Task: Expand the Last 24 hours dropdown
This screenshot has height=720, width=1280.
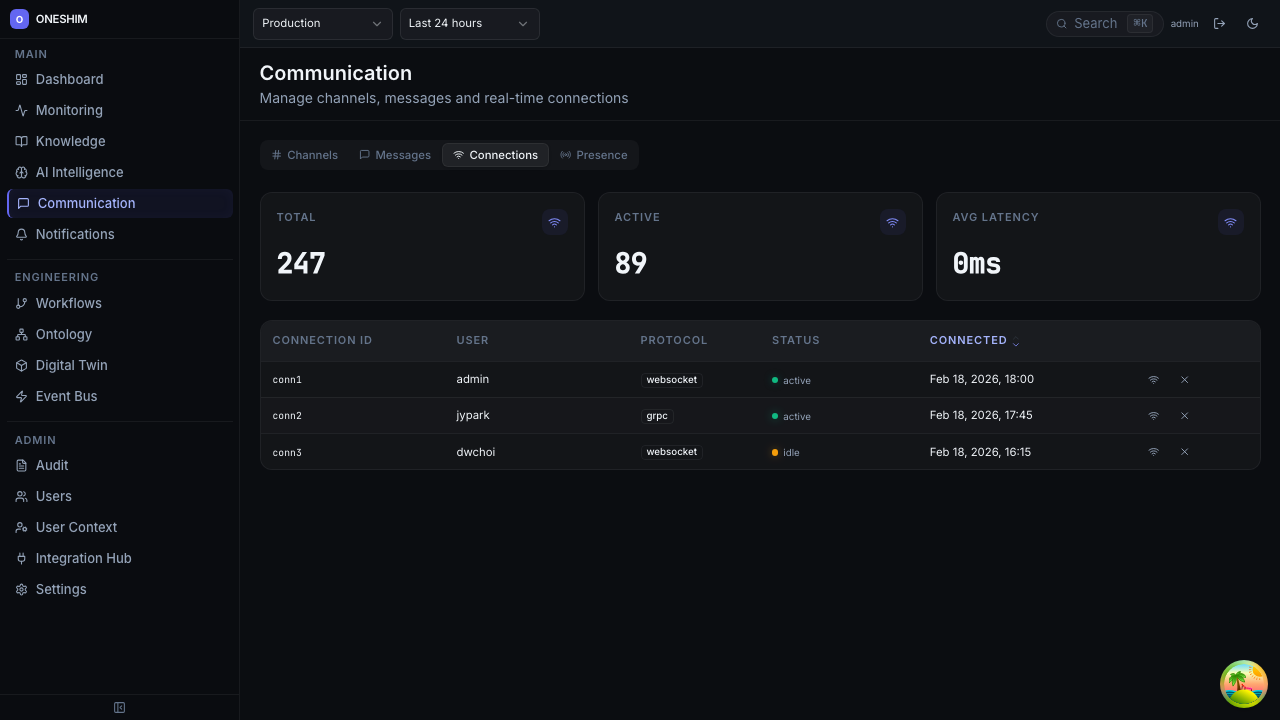Action: point(469,23)
